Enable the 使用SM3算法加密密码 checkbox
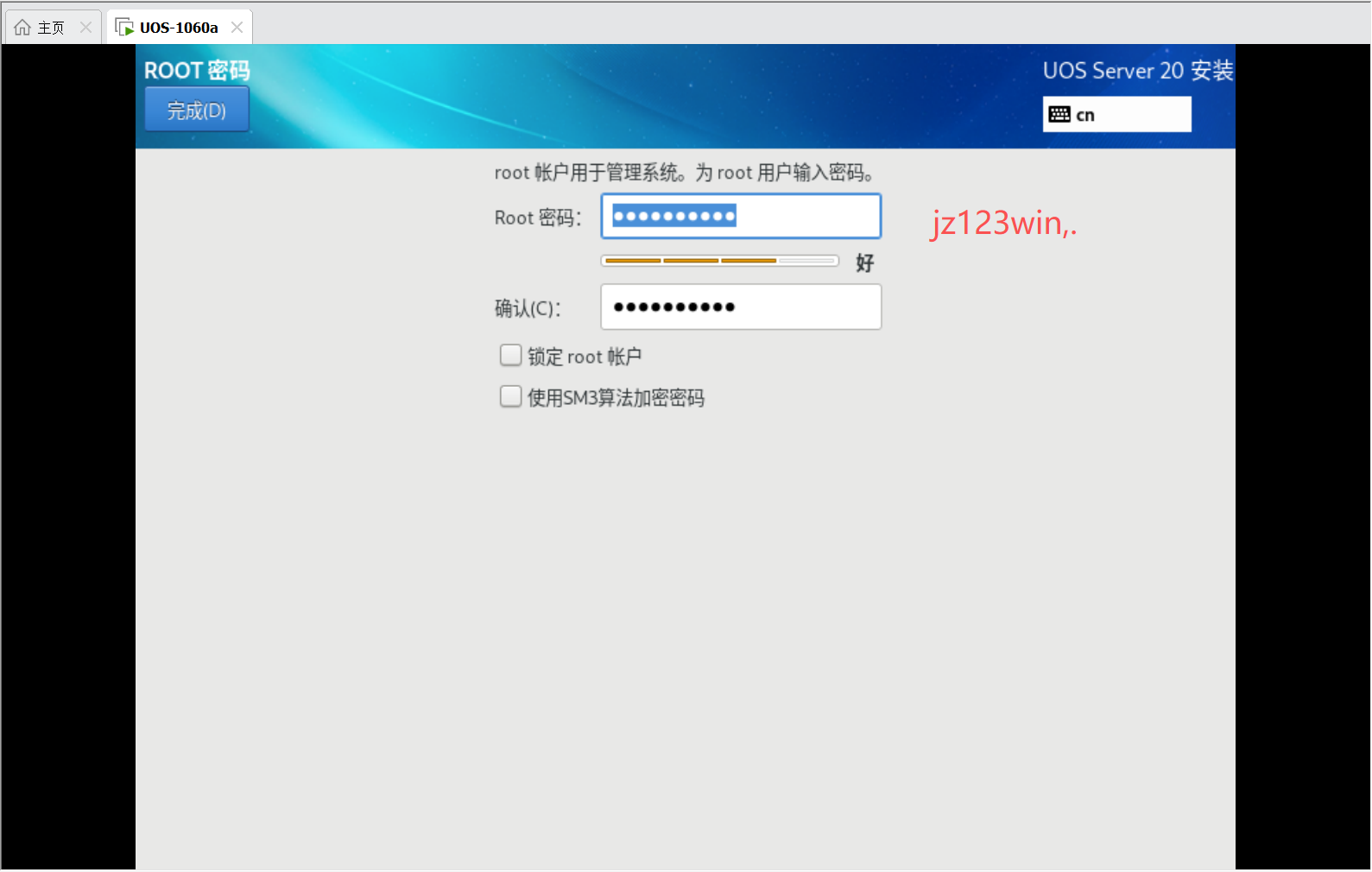Screen dimensions: 1372x872 click(x=510, y=396)
